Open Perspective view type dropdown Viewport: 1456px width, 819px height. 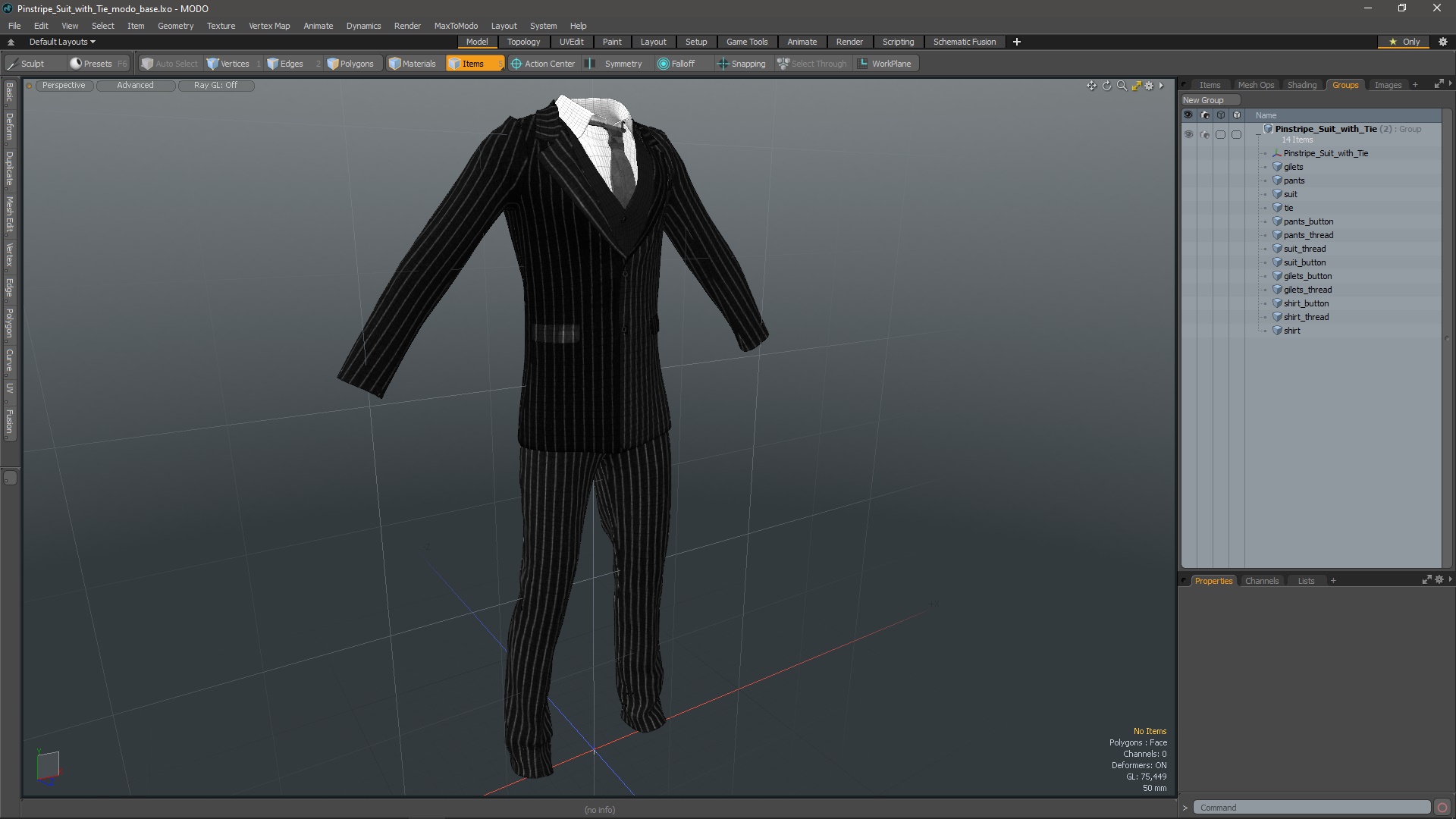[64, 86]
